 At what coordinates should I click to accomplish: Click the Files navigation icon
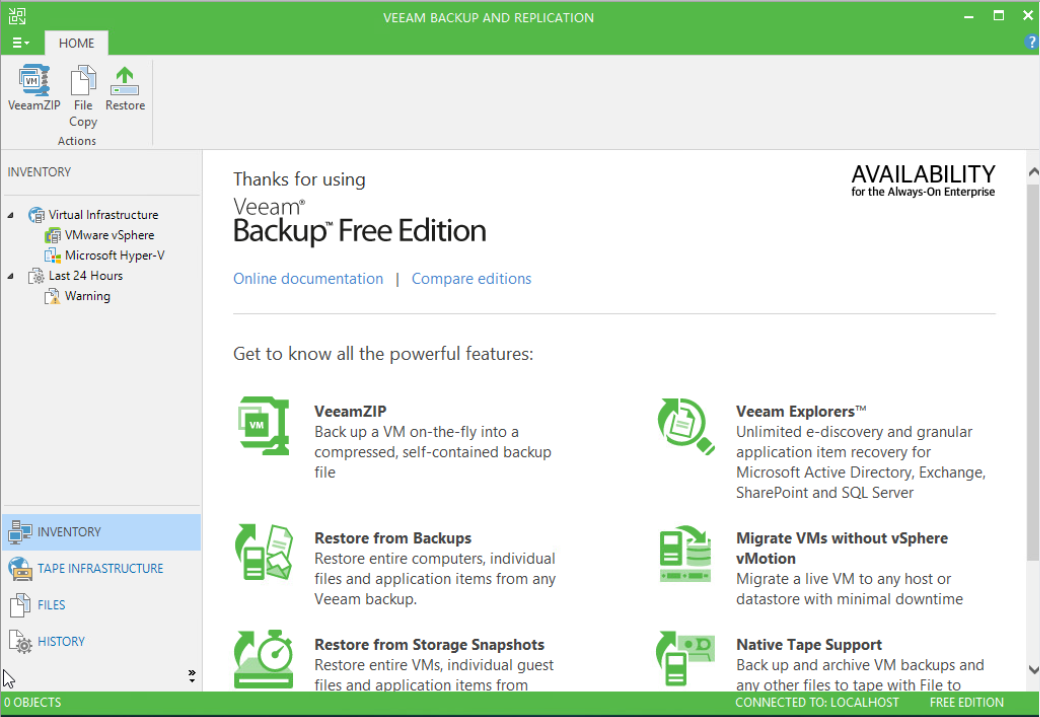coord(20,605)
